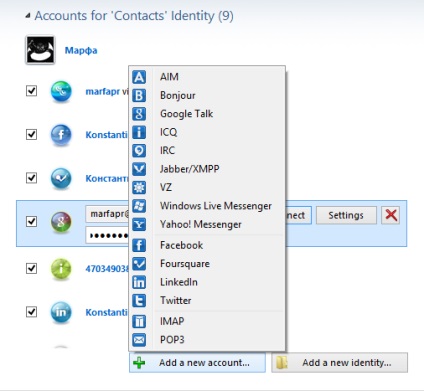
Task: Select Facebook from the account menu
Action: pyautogui.click(x=207, y=245)
